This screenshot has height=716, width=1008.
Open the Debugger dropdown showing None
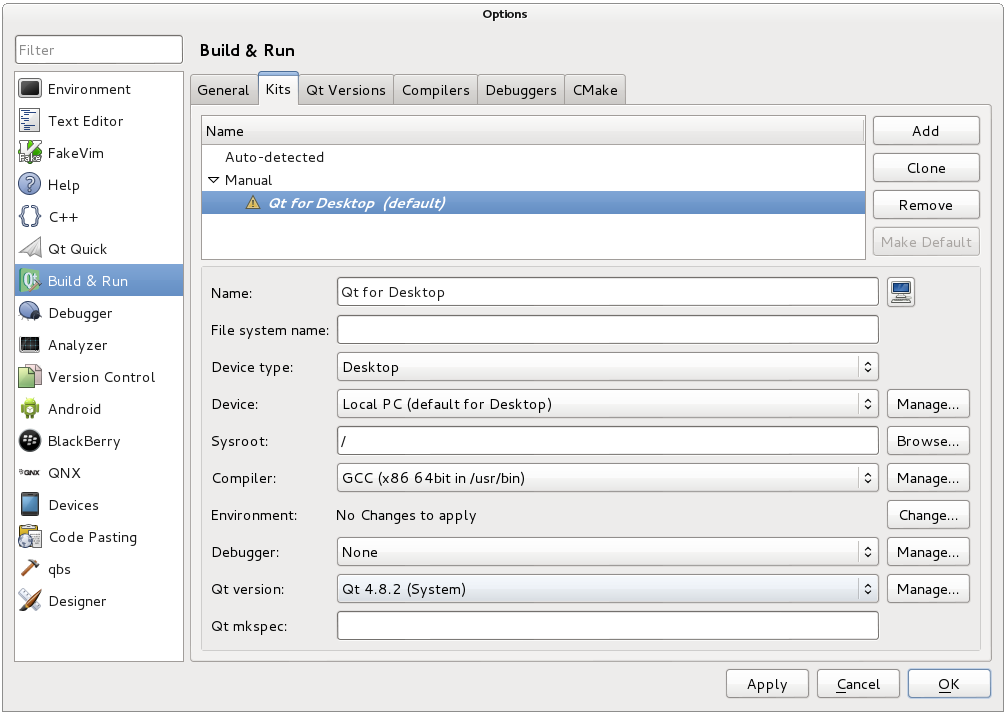608,552
